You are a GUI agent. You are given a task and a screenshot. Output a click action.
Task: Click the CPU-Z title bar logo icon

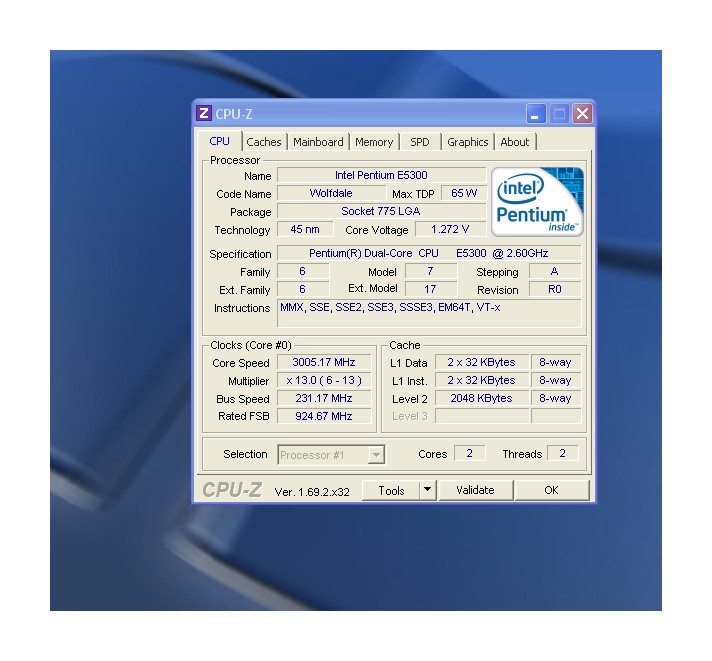204,113
